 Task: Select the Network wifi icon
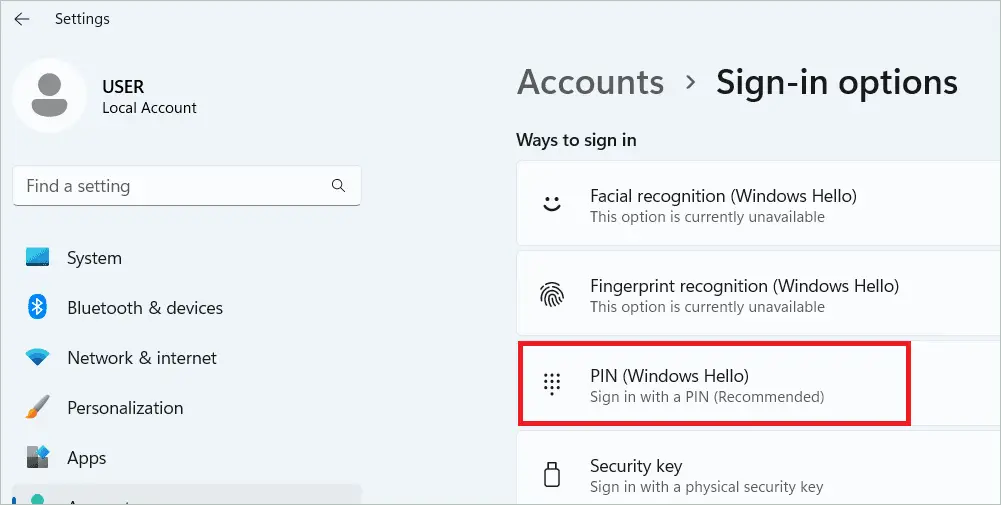(x=38, y=357)
